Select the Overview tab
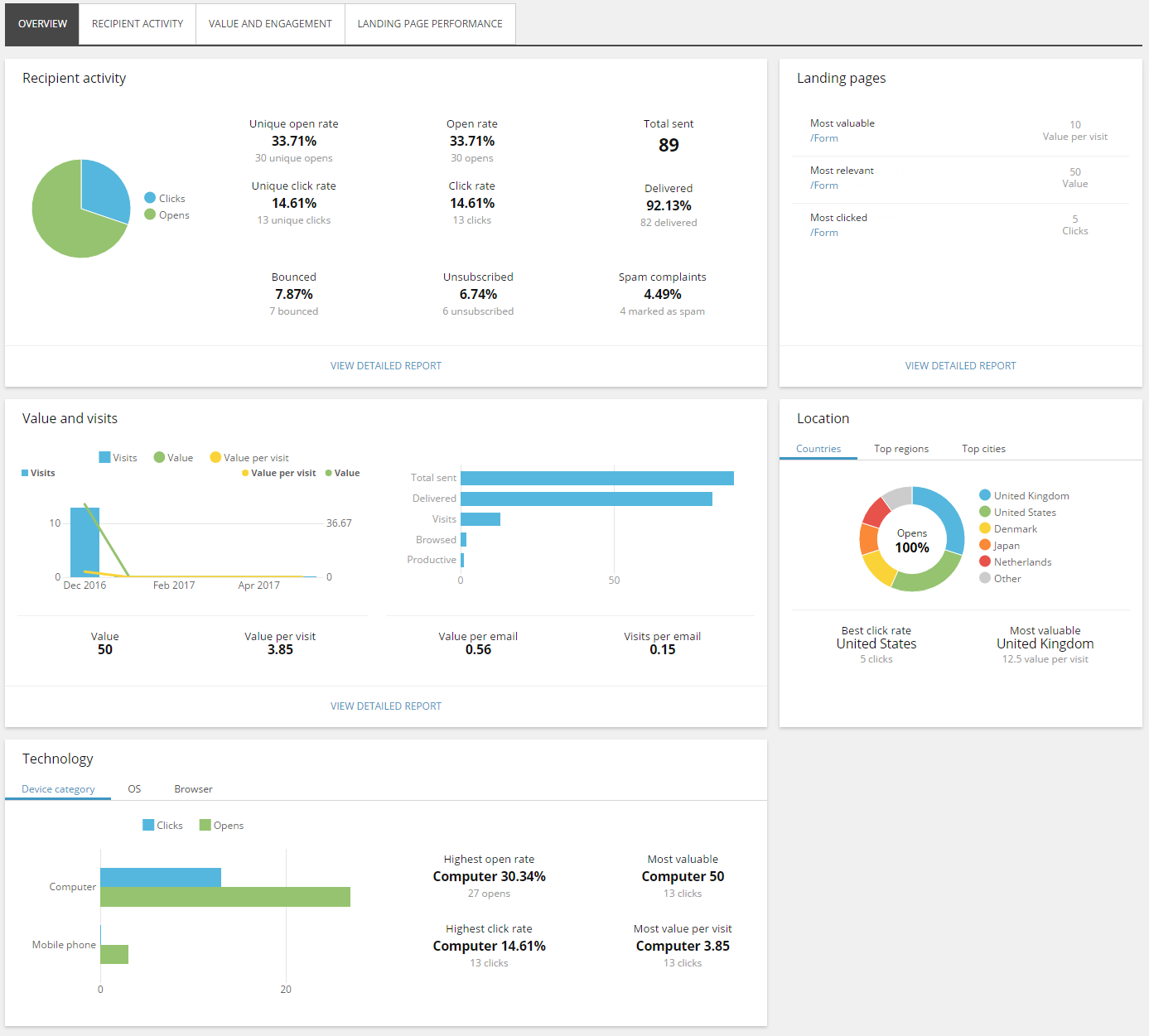This screenshot has width=1149, height=1036. (x=42, y=24)
